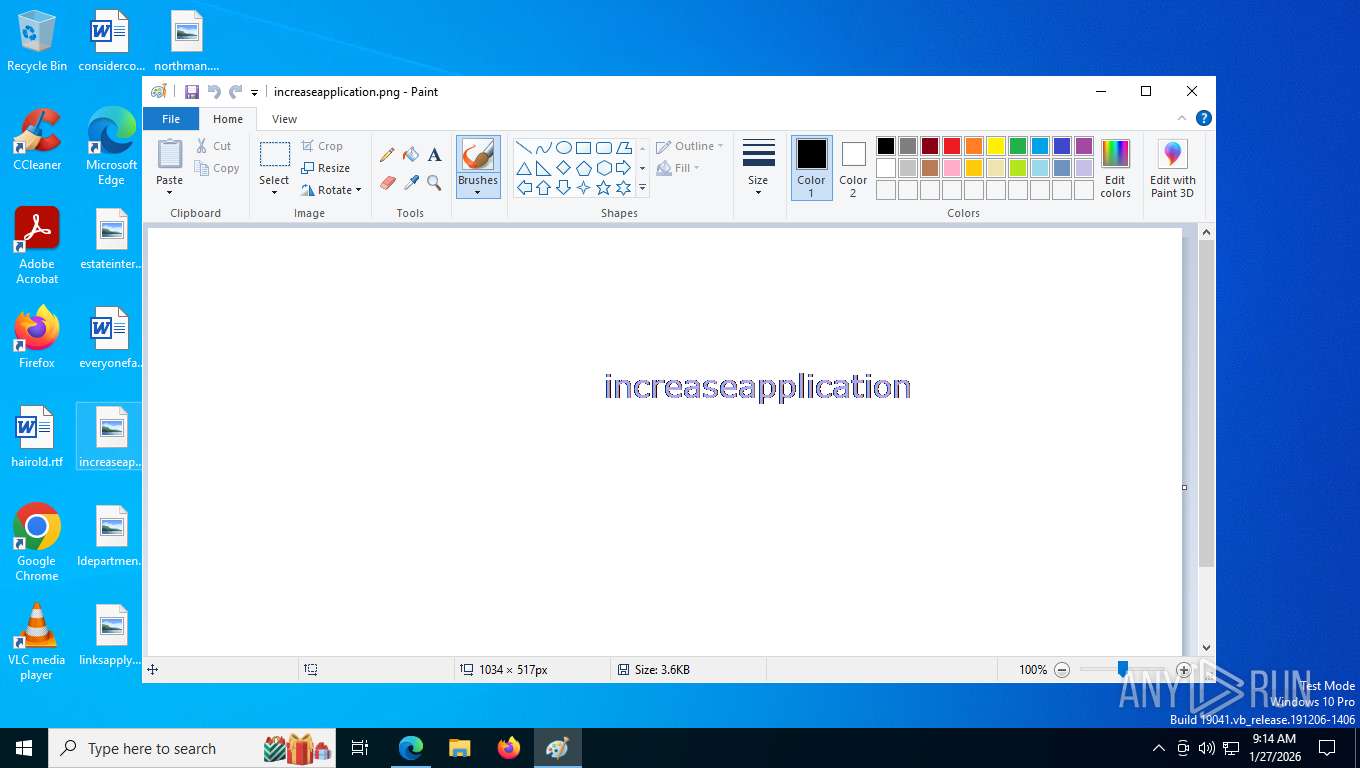Expand the Select dropdown arrow
Viewport: 1360px width, 768px height.
(x=274, y=192)
